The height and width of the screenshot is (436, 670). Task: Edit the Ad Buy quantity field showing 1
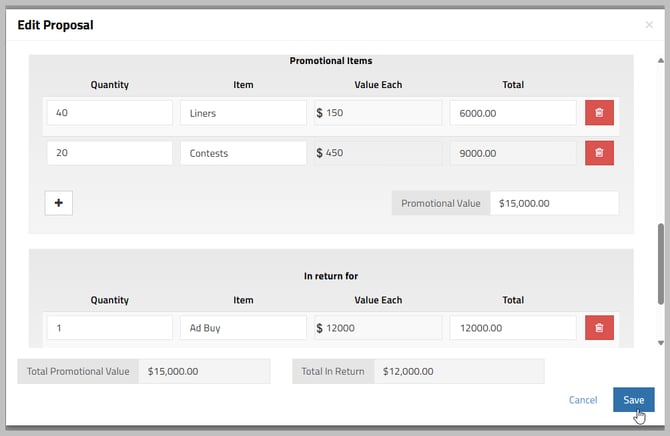[x=110, y=327]
